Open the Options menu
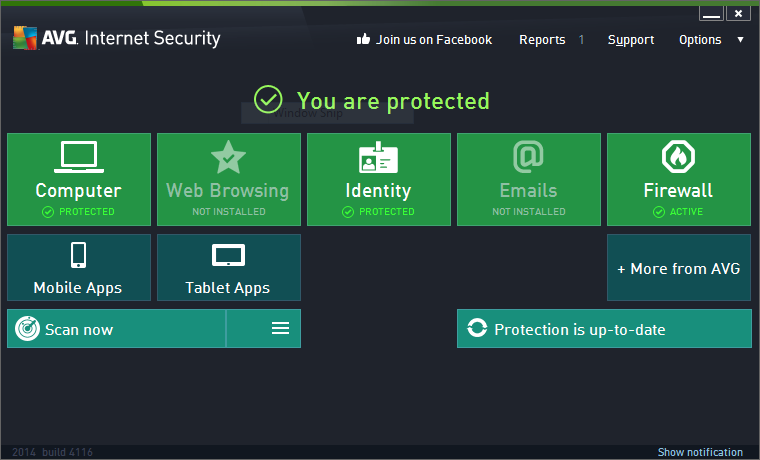Image resolution: width=760 pixels, height=460 pixels. tap(700, 40)
